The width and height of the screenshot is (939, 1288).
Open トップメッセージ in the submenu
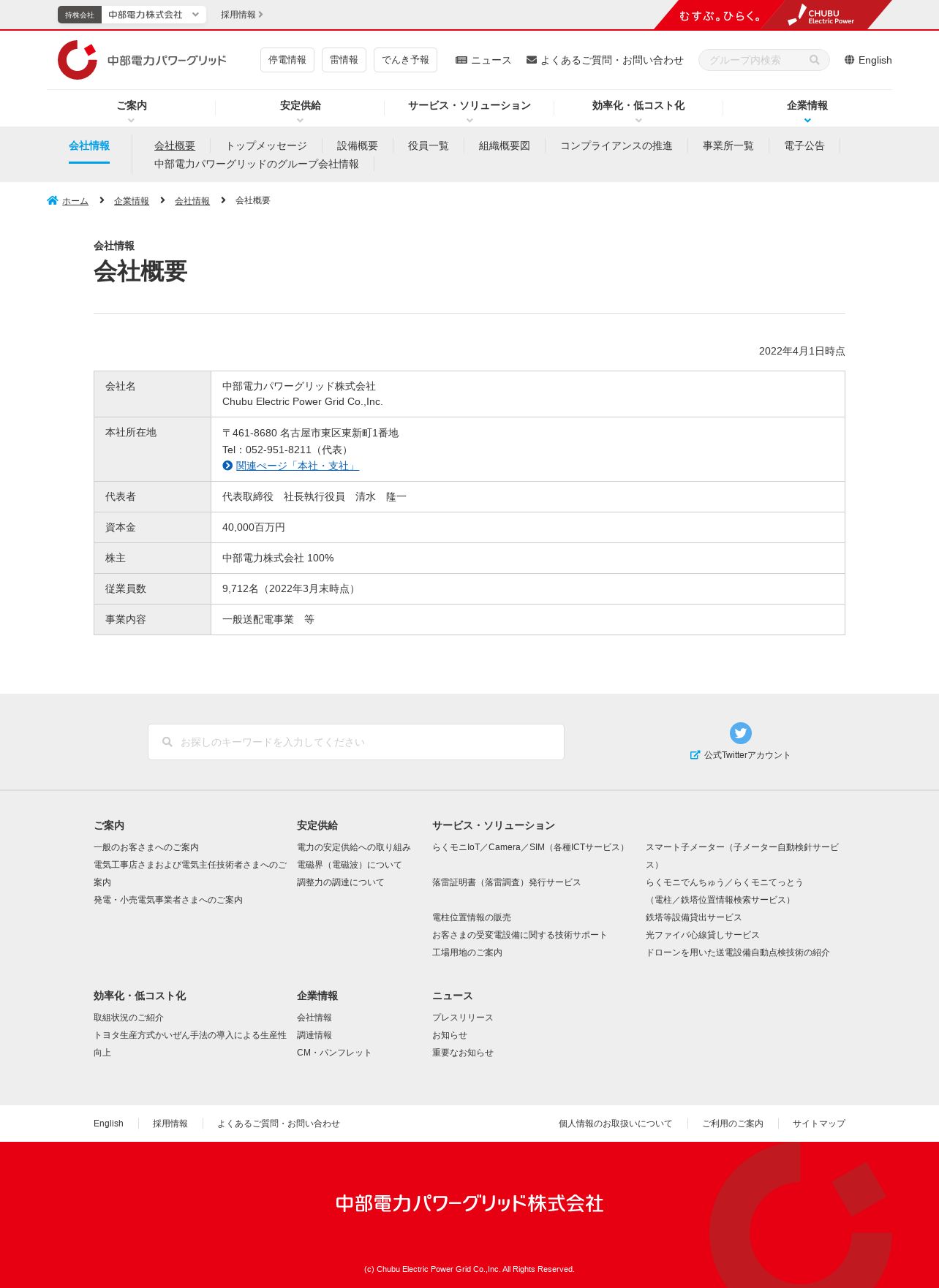pyautogui.click(x=266, y=145)
